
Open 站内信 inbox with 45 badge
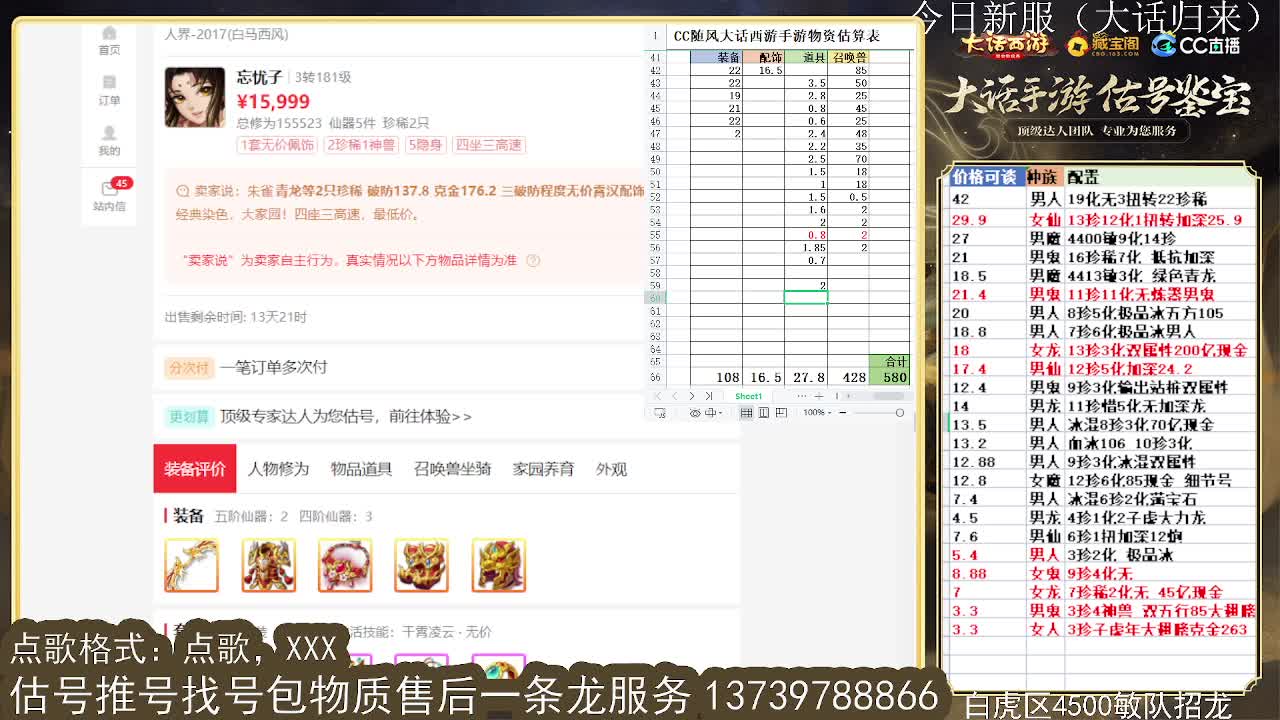(110, 196)
